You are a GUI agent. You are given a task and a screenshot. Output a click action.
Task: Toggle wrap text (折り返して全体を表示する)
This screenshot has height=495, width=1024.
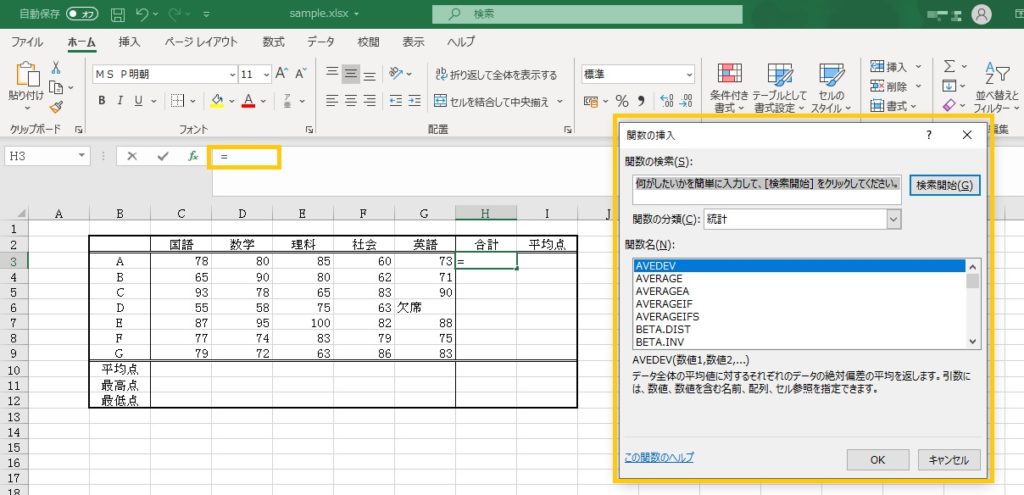496,74
